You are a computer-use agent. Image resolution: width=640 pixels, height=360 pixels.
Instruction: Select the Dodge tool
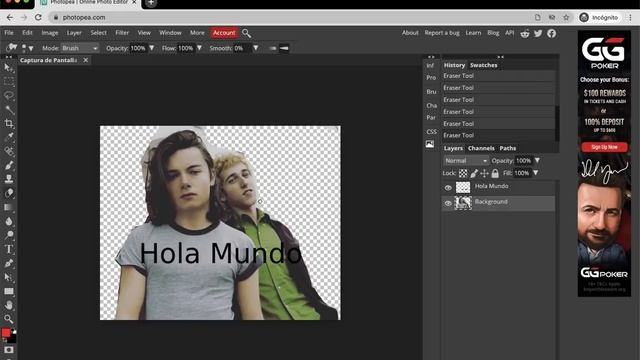click(9, 235)
